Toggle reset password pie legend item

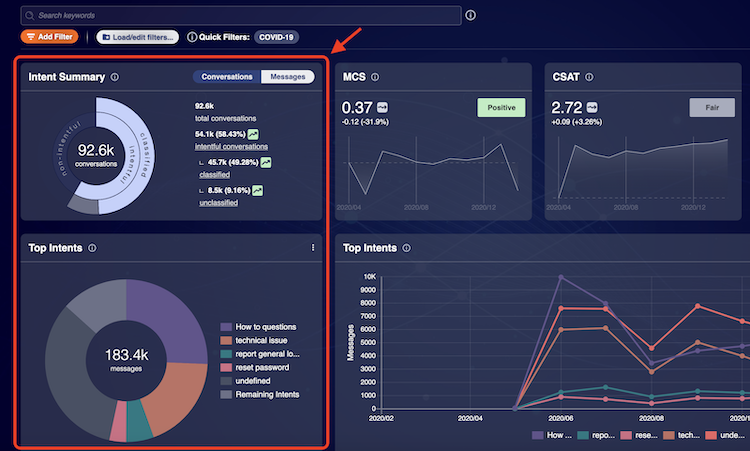(x=254, y=367)
